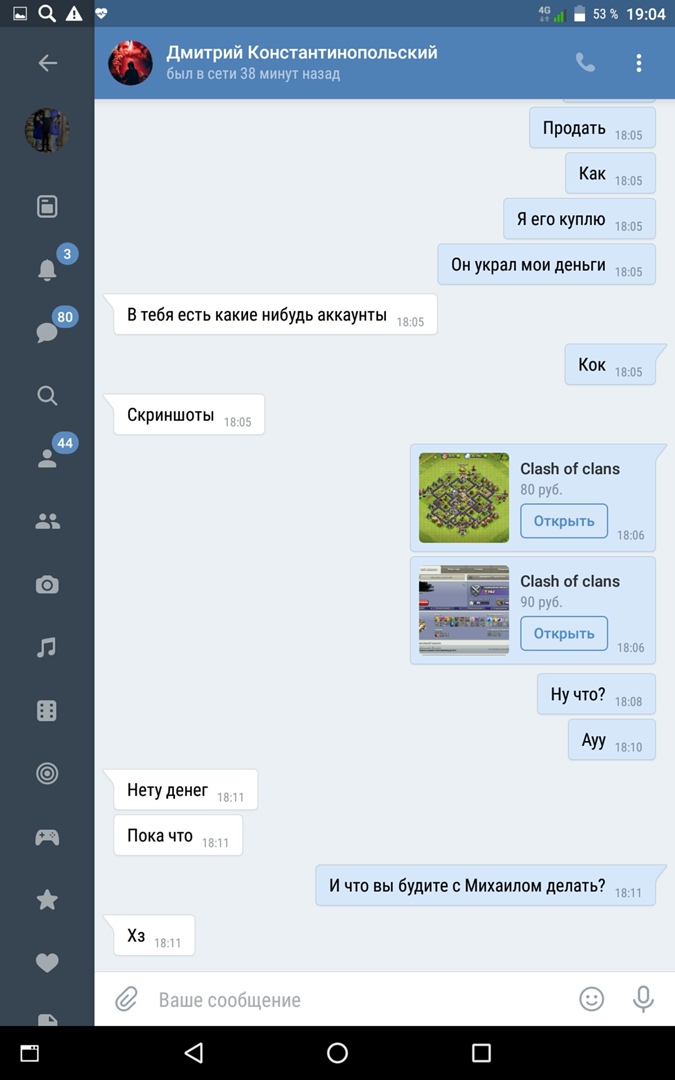Viewport: 675px width, 1080px height.
Task: Open the emoji smiley picker
Action: point(591,999)
